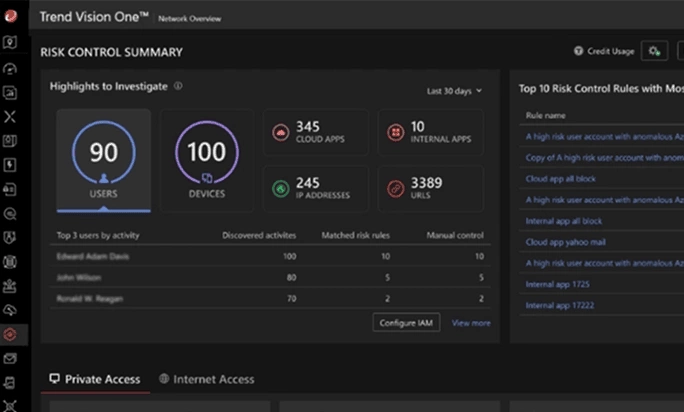Click the IP Addresses green icon
The width and height of the screenshot is (684, 412).
(280, 189)
